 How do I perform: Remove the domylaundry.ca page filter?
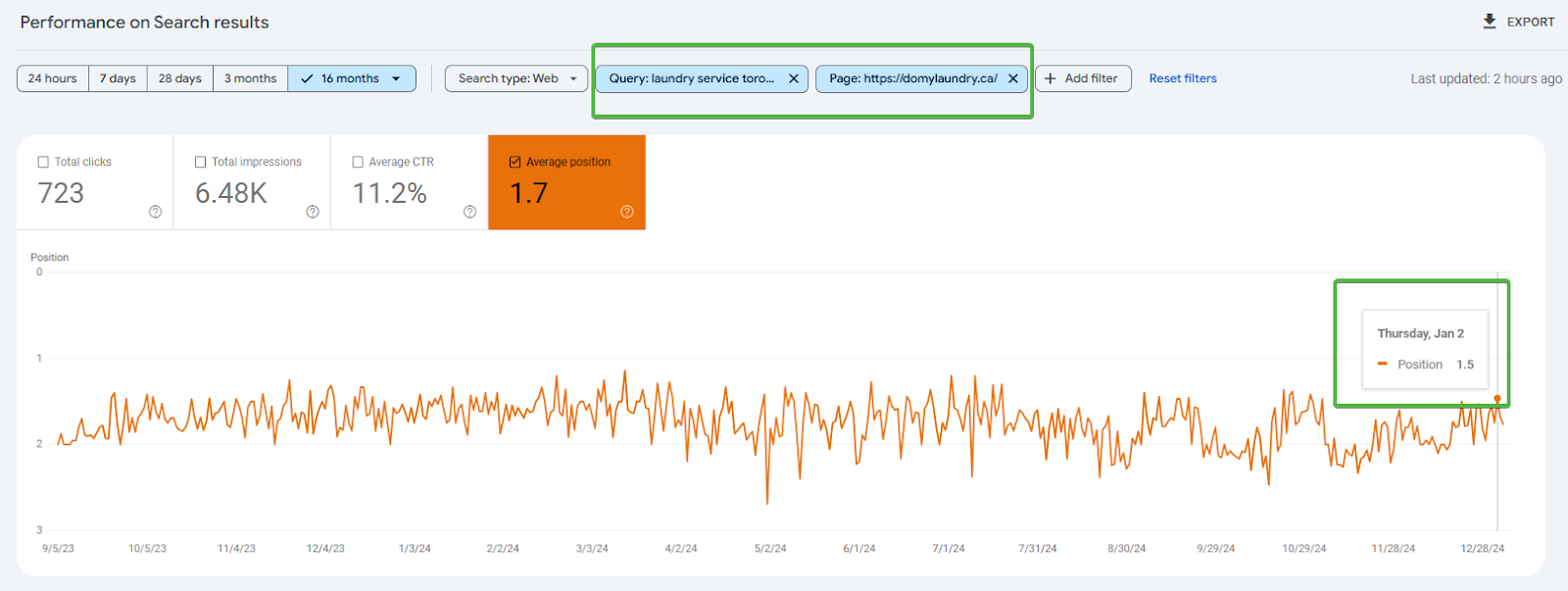(1013, 78)
